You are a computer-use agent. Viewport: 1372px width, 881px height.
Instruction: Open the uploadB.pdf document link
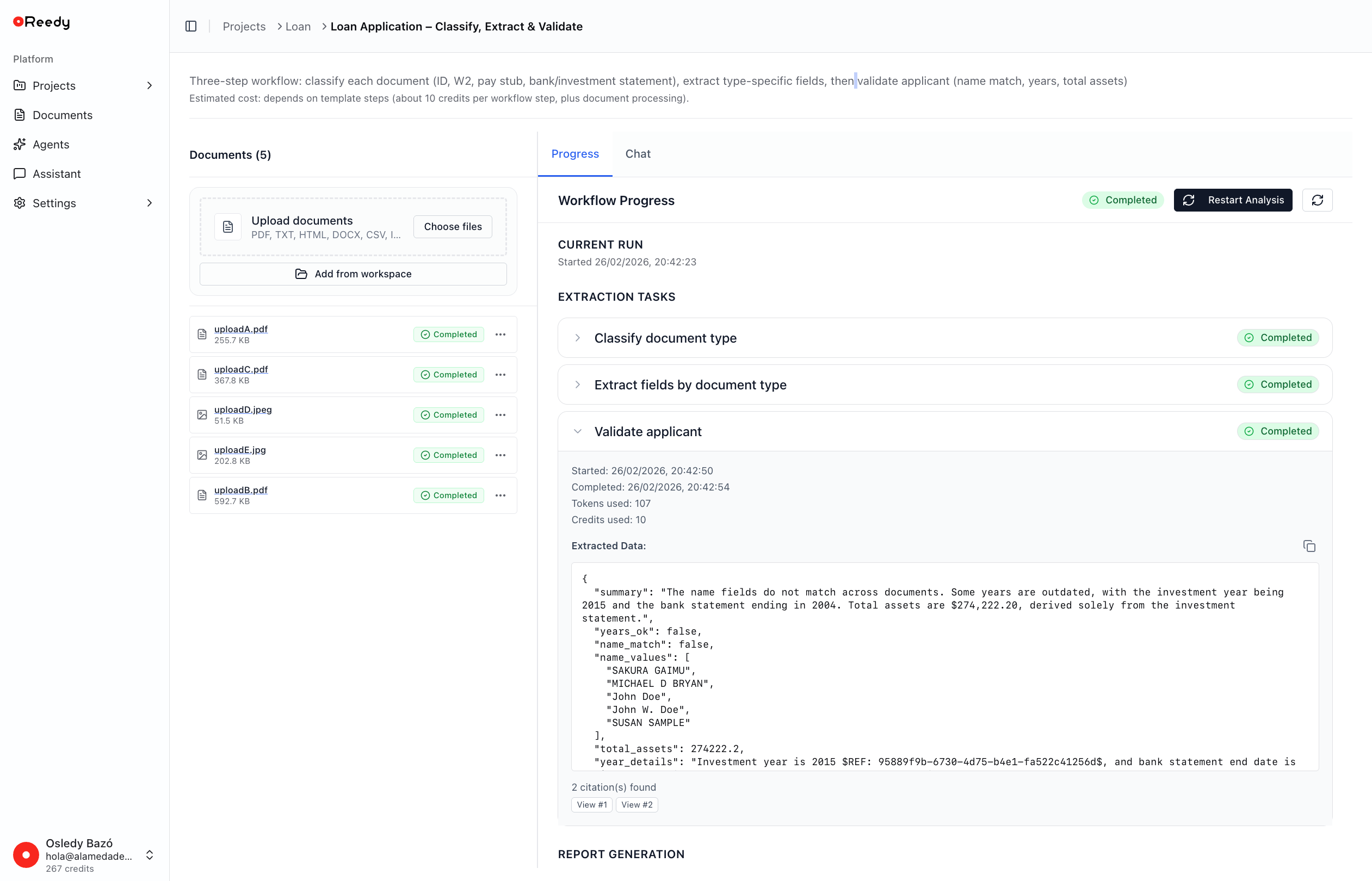(x=240, y=489)
